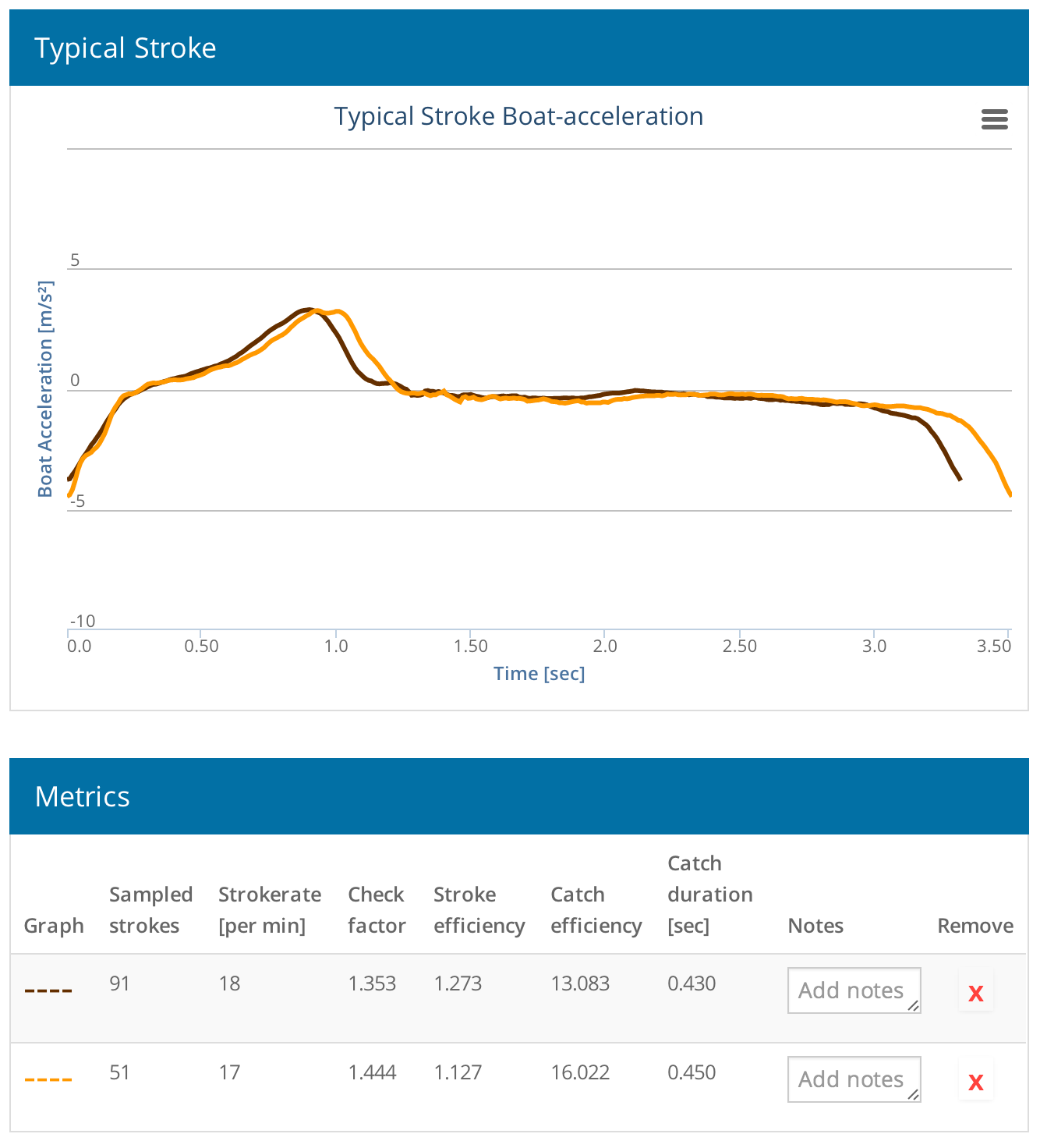Screen dimensions: 1040x1148
Task: Open the chart hamburger context menu
Action: pyautogui.click(x=994, y=119)
